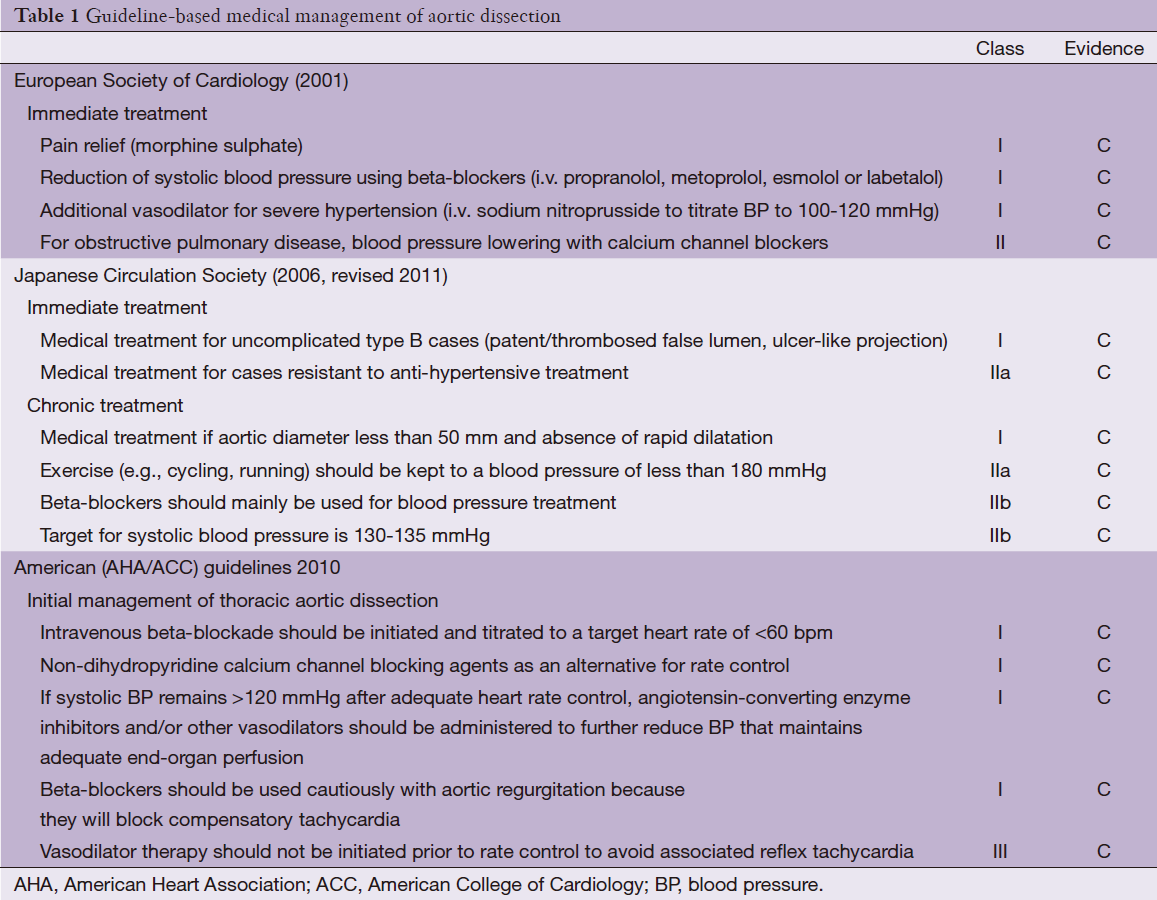1157x900 pixels.
Task: Click the abbreviations footnote starting 'AHA, American Heart Association'
Action: [418, 885]
